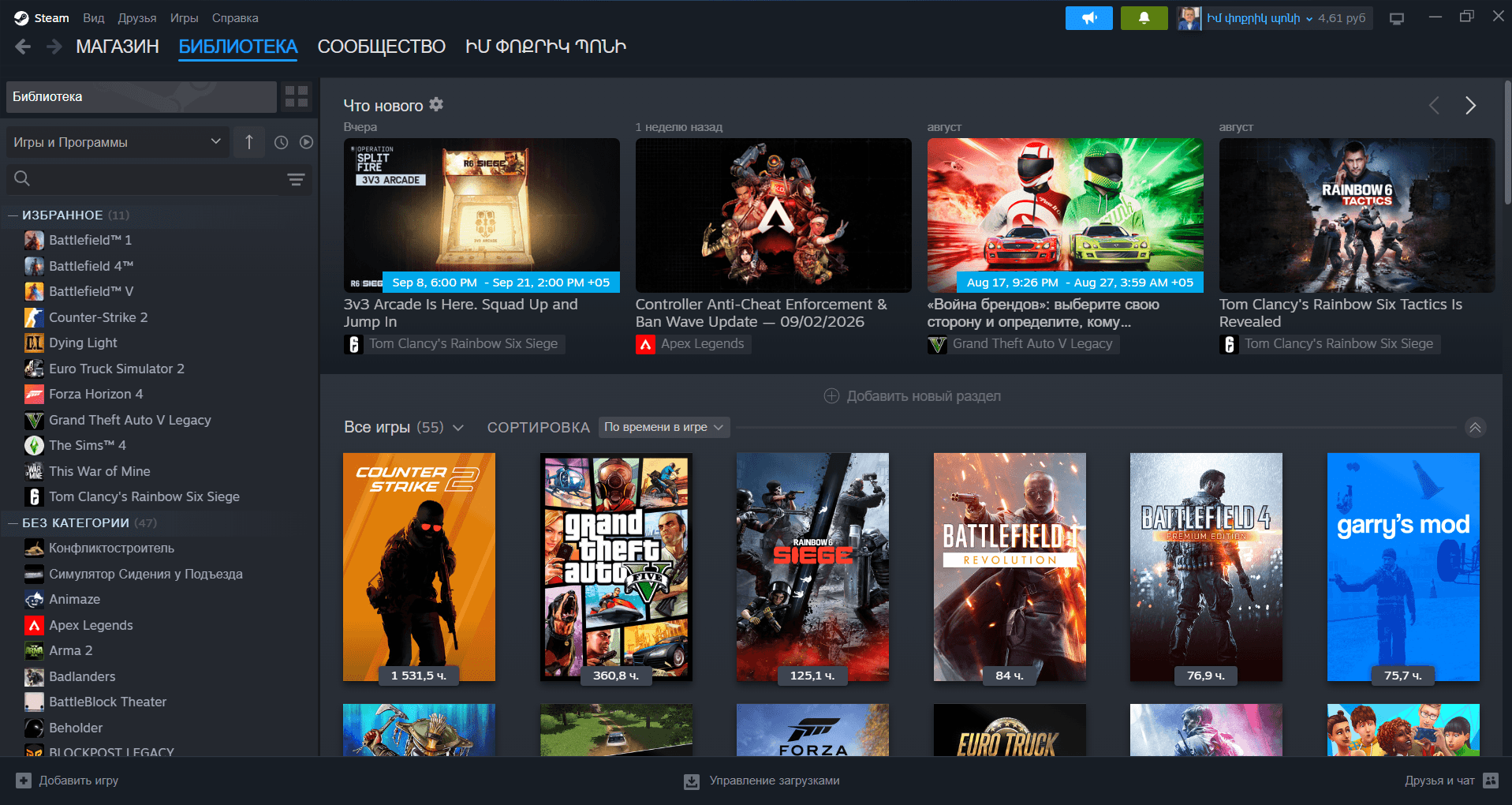Screen dimensions: 1512x805
Task: Open Garry's Mod game cover
Action: [1403, 567]
